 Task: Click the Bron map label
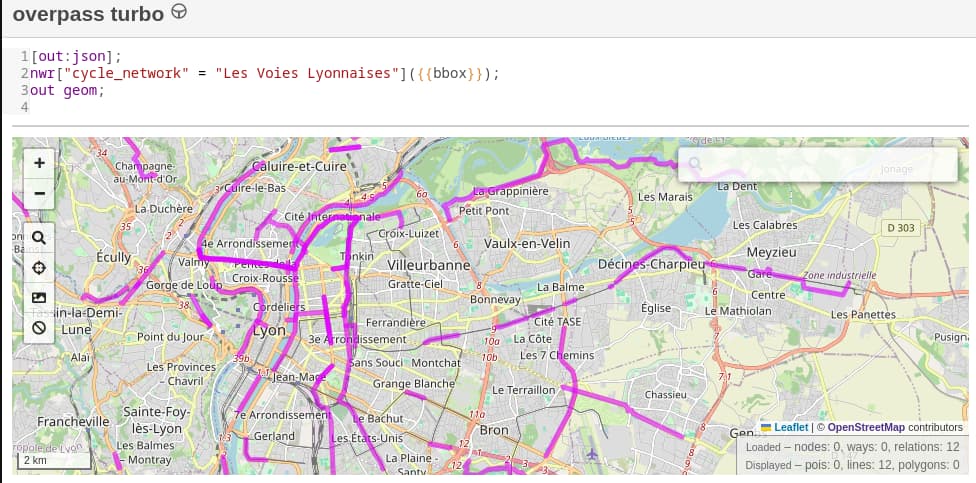point(494,430)
